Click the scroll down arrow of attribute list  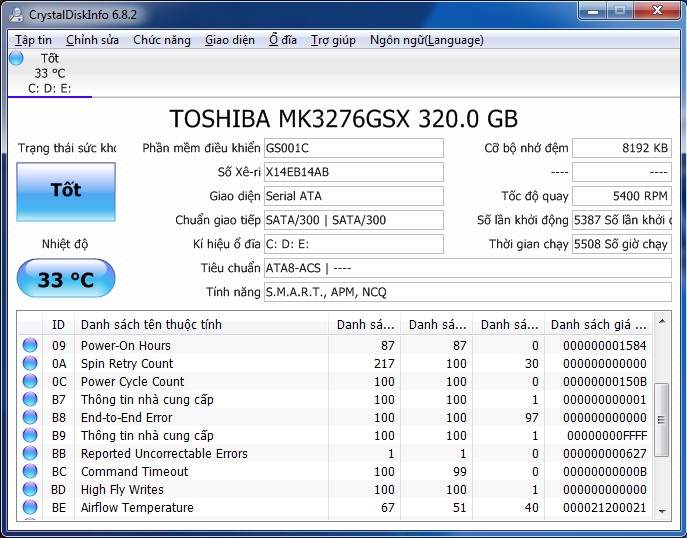coord(662,511)
